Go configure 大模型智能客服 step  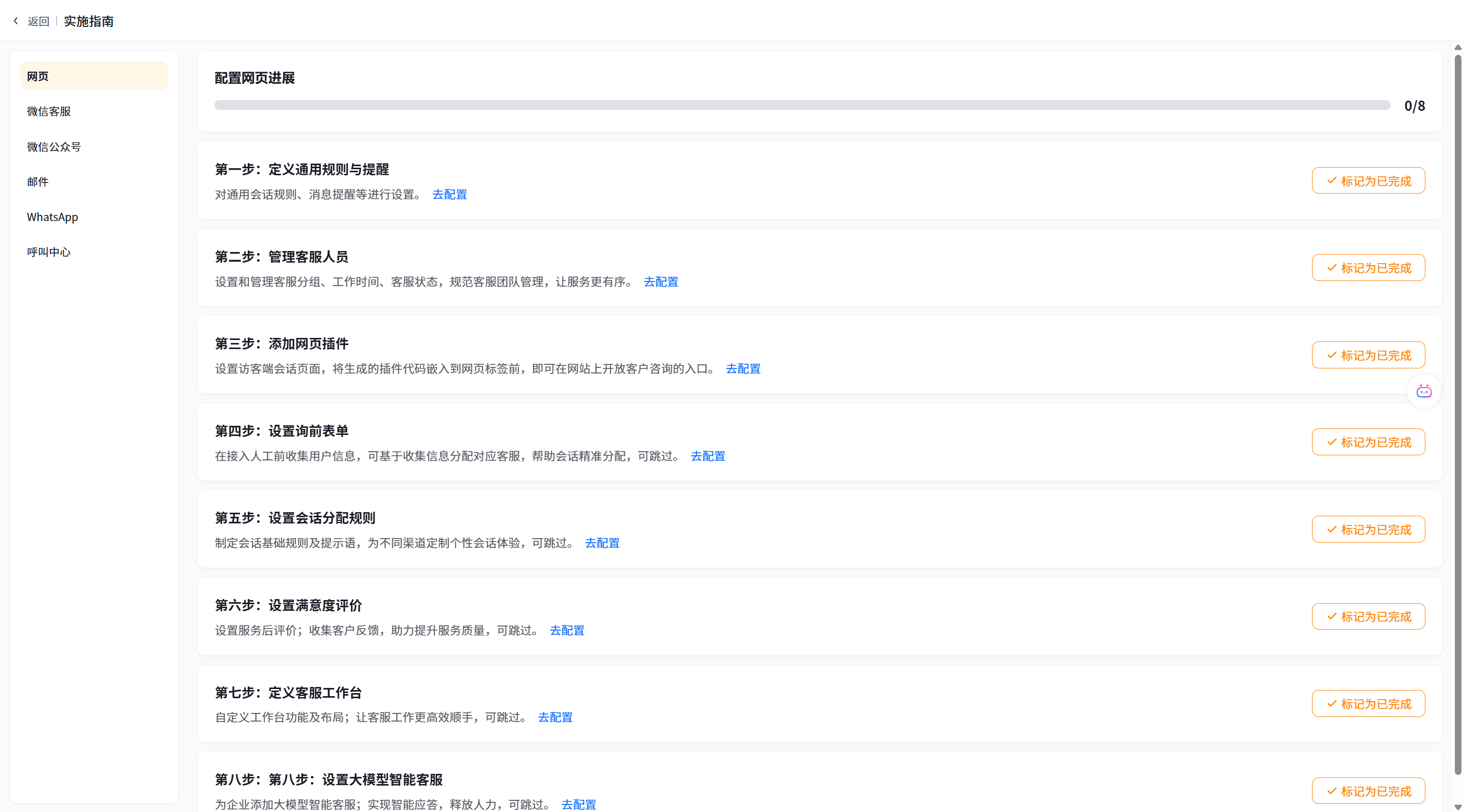click(x=578, y=804)
